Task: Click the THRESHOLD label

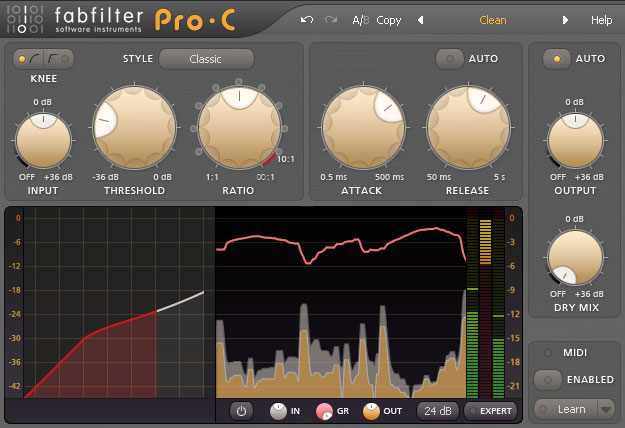Action: point(134,190)
